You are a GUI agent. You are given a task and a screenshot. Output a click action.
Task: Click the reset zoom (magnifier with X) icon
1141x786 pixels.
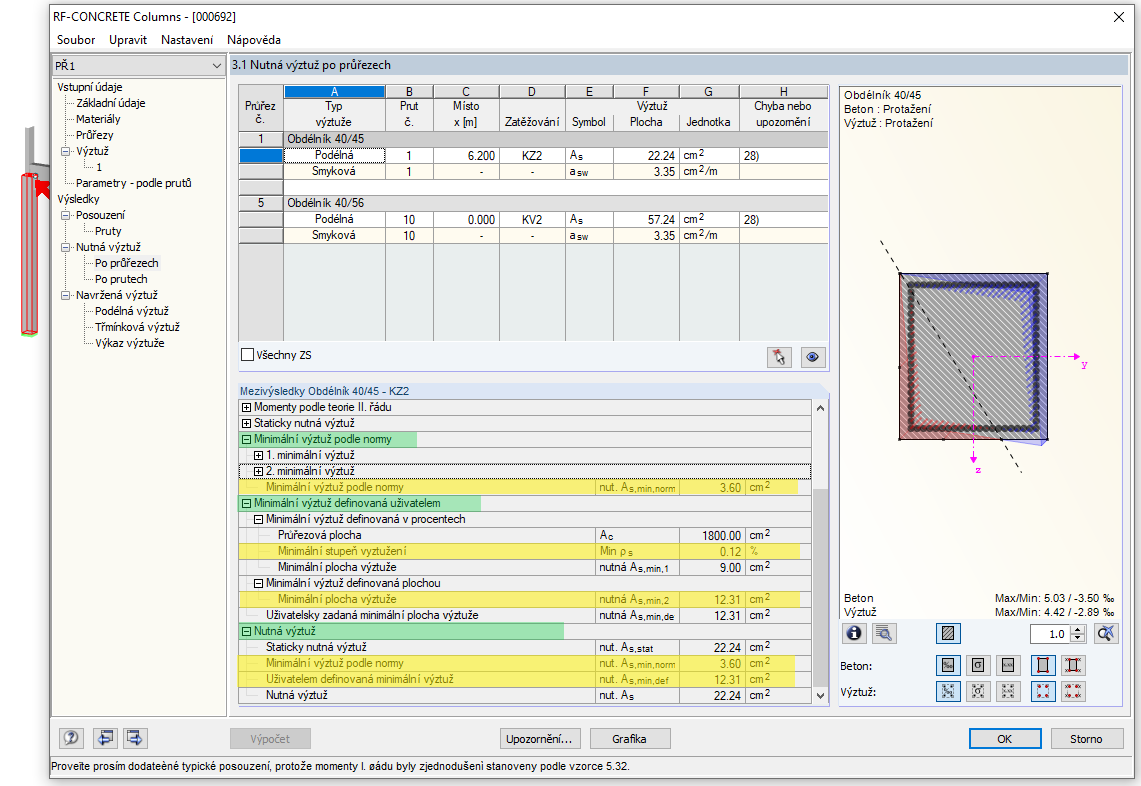(x=1106, y=633)
